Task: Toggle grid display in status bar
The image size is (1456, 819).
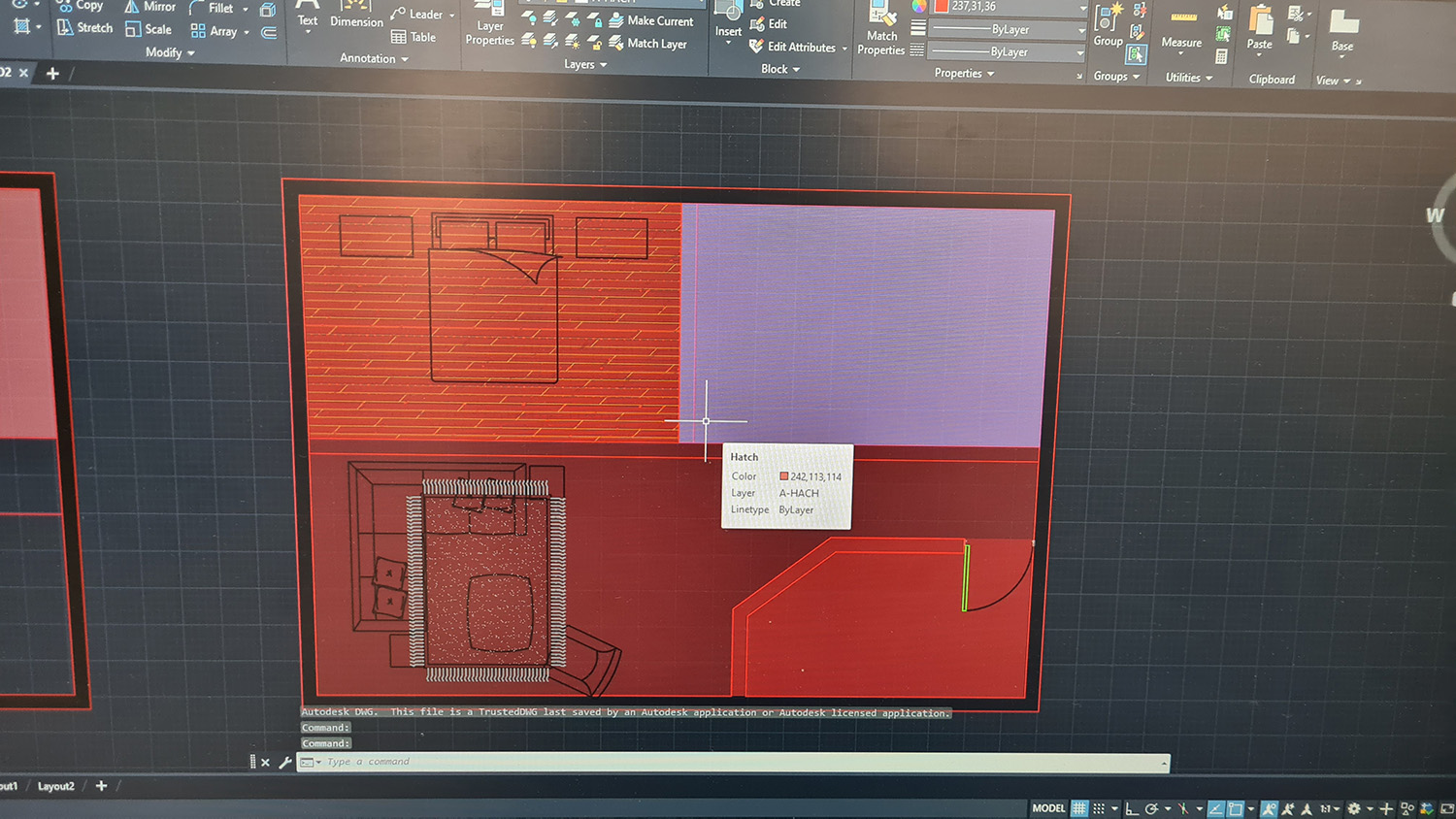Action: pyautogui.click(x=1078, y=808)
